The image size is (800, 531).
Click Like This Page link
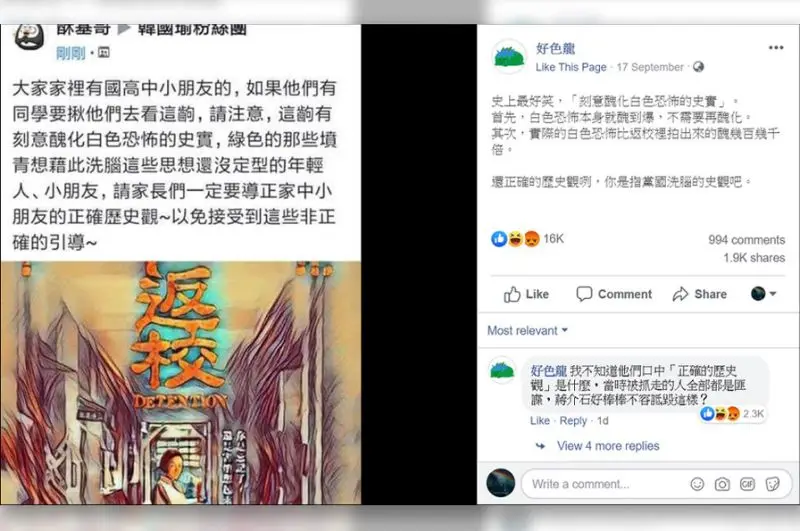click(571, 67)
